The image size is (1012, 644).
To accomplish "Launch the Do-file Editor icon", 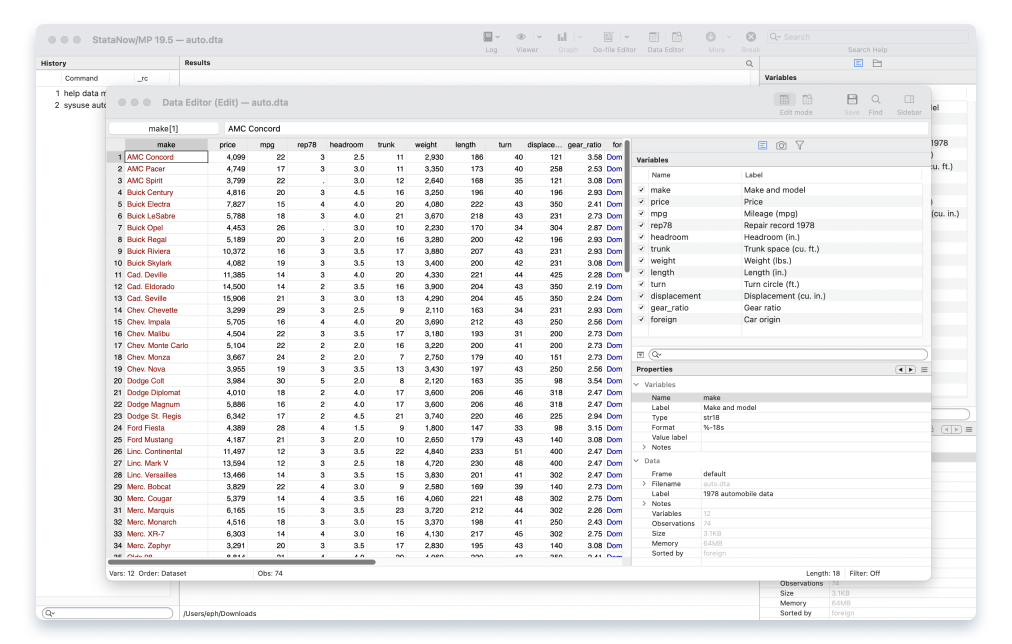I will 608,37.
